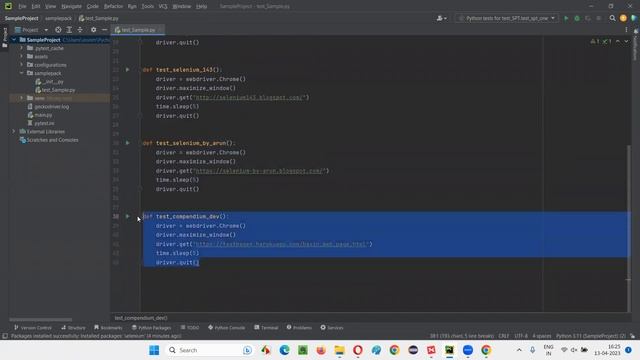The width and height of the screenshot is (640, 360).
Task: Expand External Libraries node
Action: [x=14, y=131]
